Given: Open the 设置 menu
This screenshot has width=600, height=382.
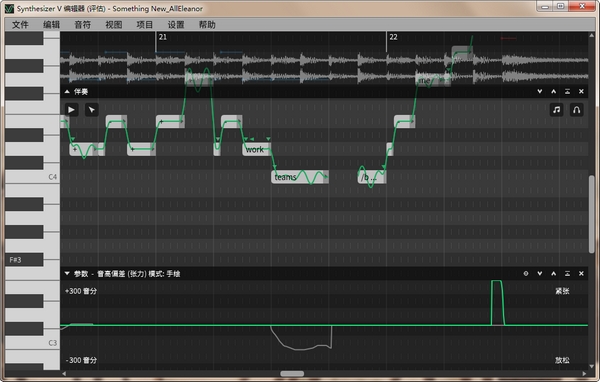Looking at the screenshot, I should (x=176, y=25).
